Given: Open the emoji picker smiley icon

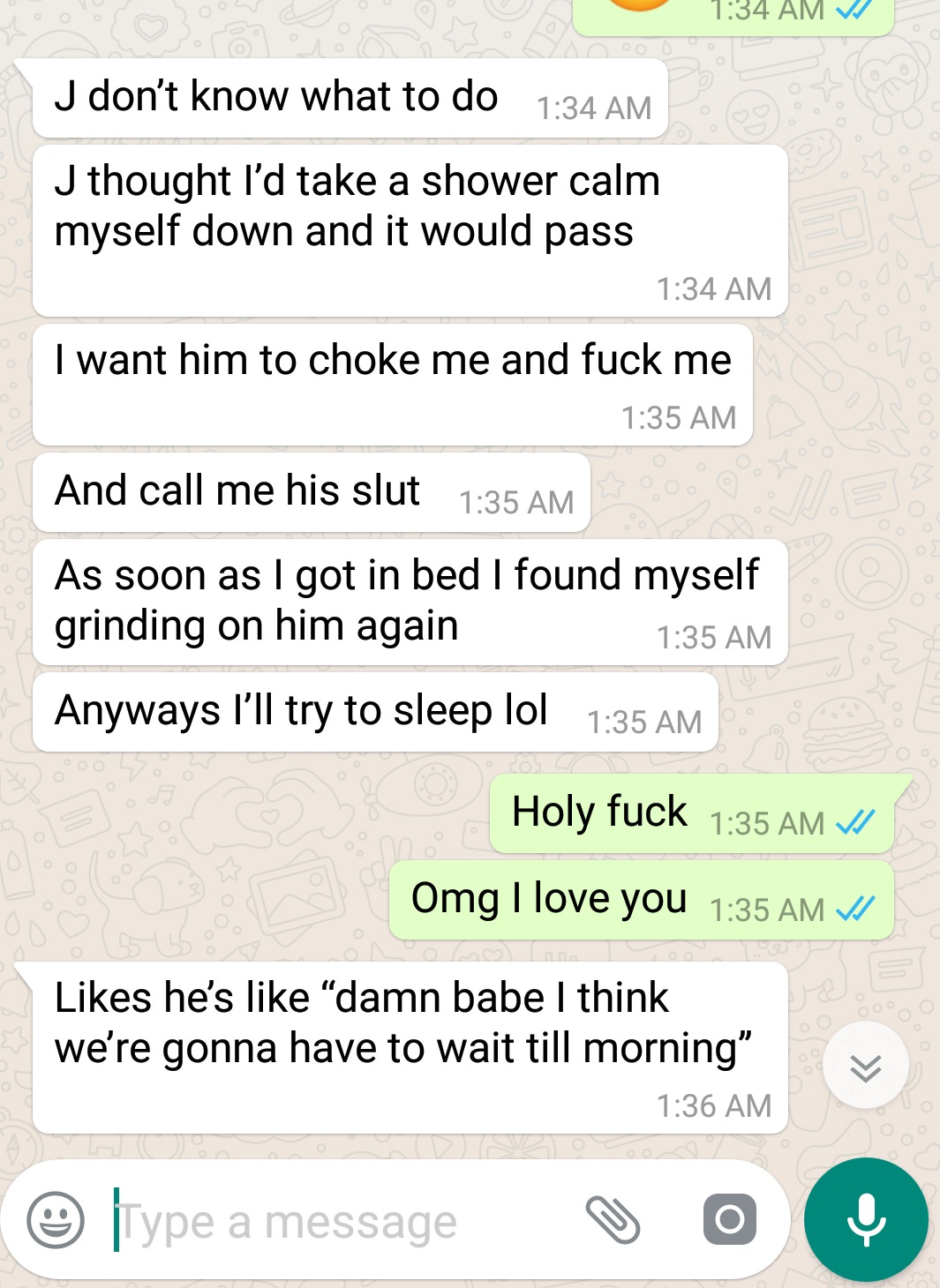Looking at the screenshot, I should point(56,1220).
